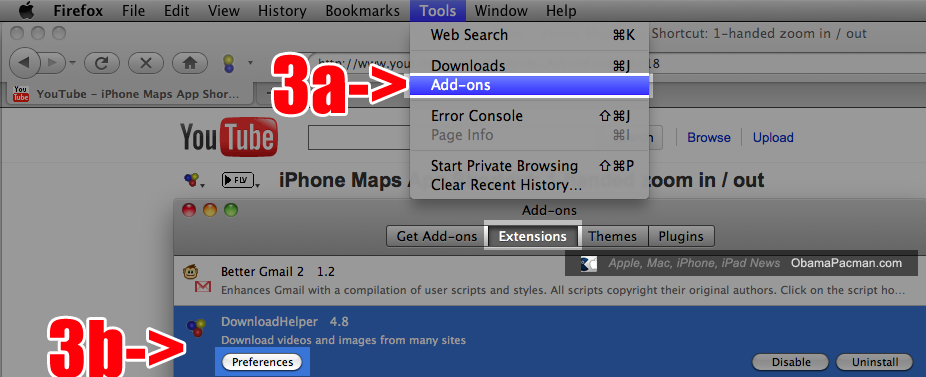The height and width of the screenshot is (377, 926).
Task: Open the Bookmarks menu
Action: 363,11
